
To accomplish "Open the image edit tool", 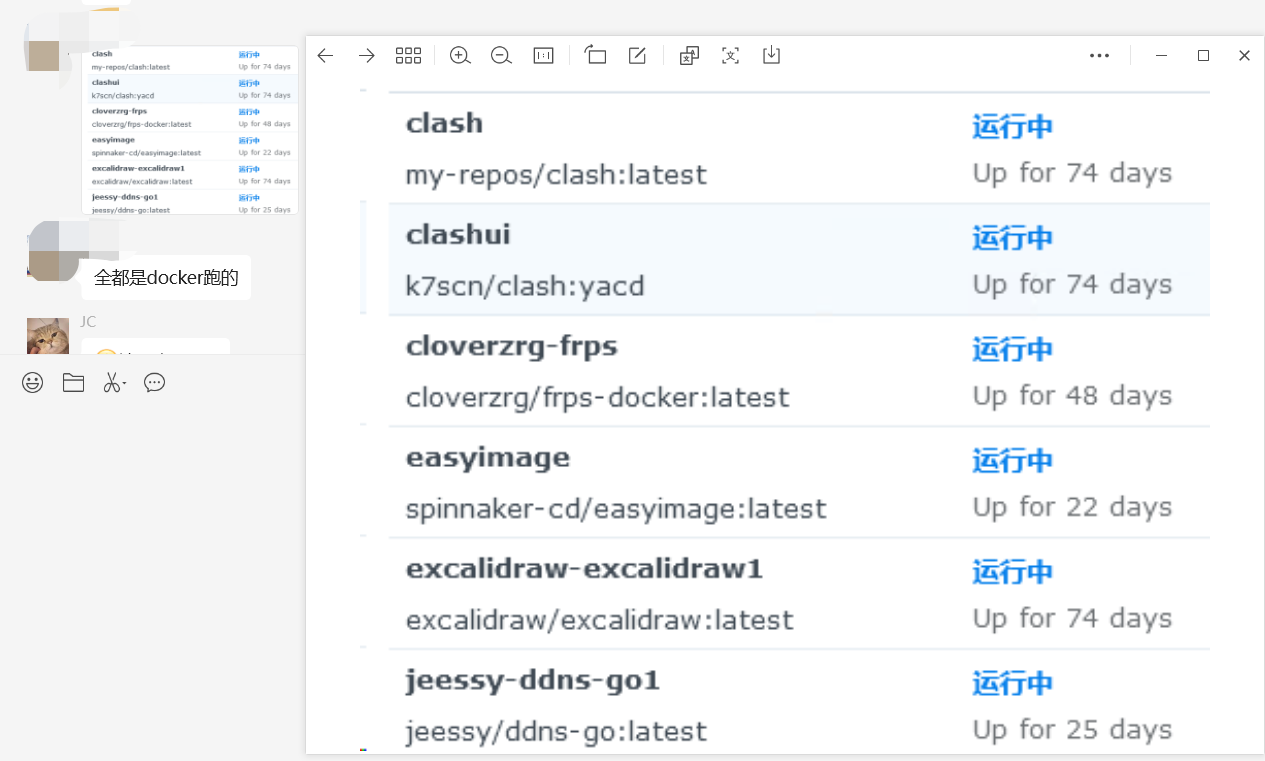I will (637, 55).
